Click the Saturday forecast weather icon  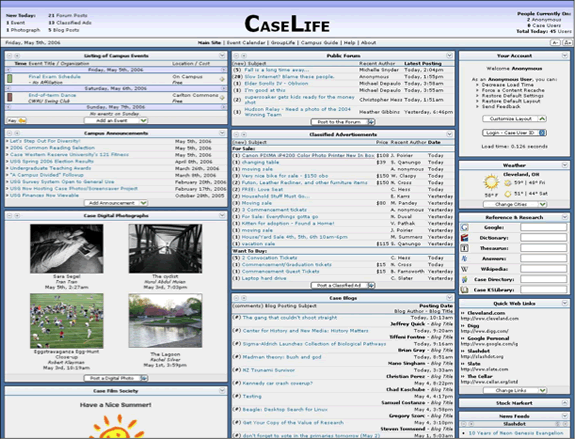tap(508, 194)
